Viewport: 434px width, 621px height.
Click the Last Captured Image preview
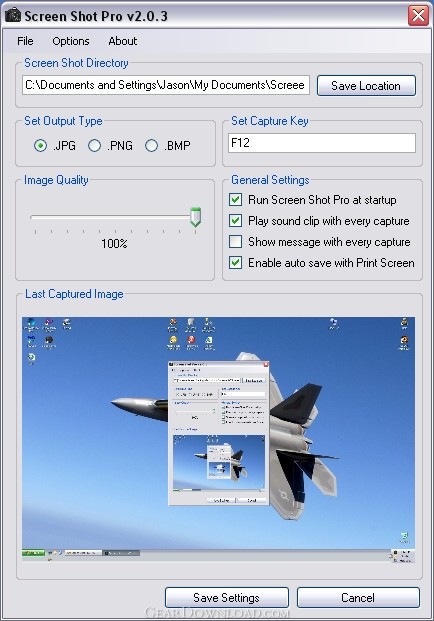(219, 439)
